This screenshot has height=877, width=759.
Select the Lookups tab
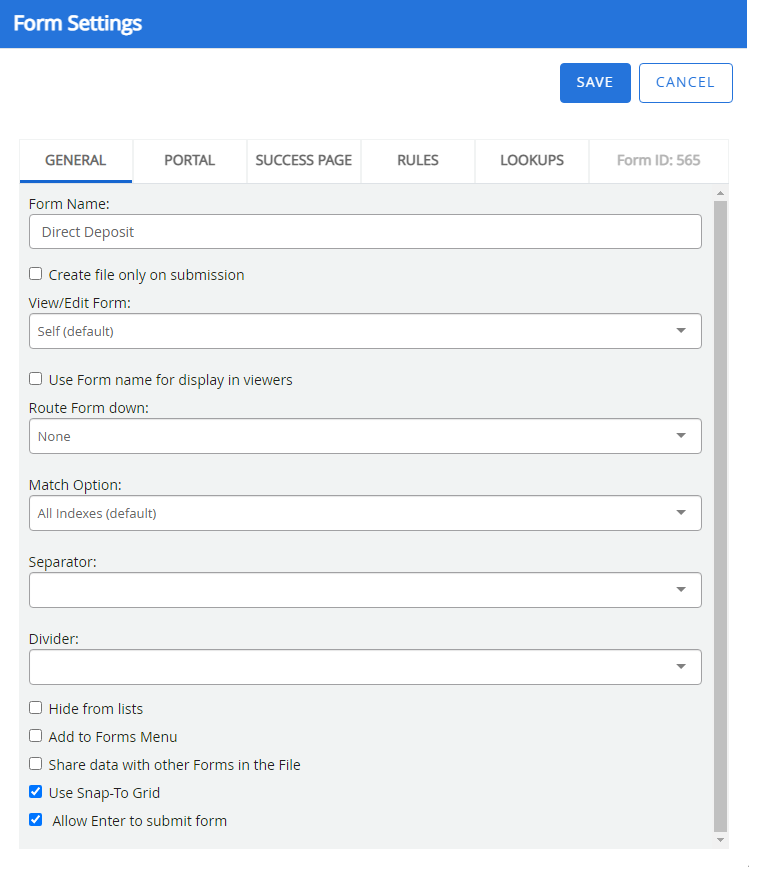click(531, 161)
